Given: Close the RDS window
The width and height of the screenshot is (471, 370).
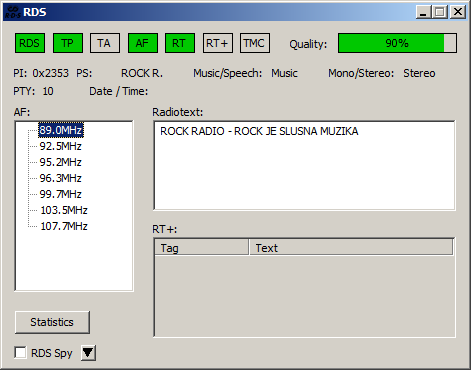Looking at the screenshot, I should (458, 12).
